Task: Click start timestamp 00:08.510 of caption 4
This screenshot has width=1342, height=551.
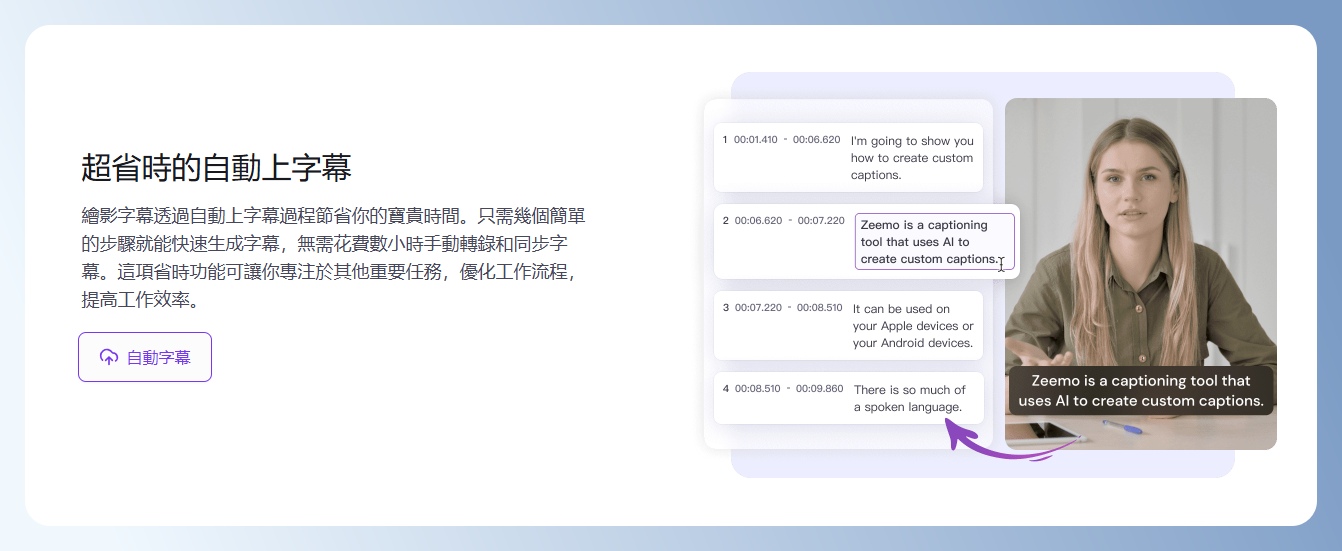Action: pos(758,389)
